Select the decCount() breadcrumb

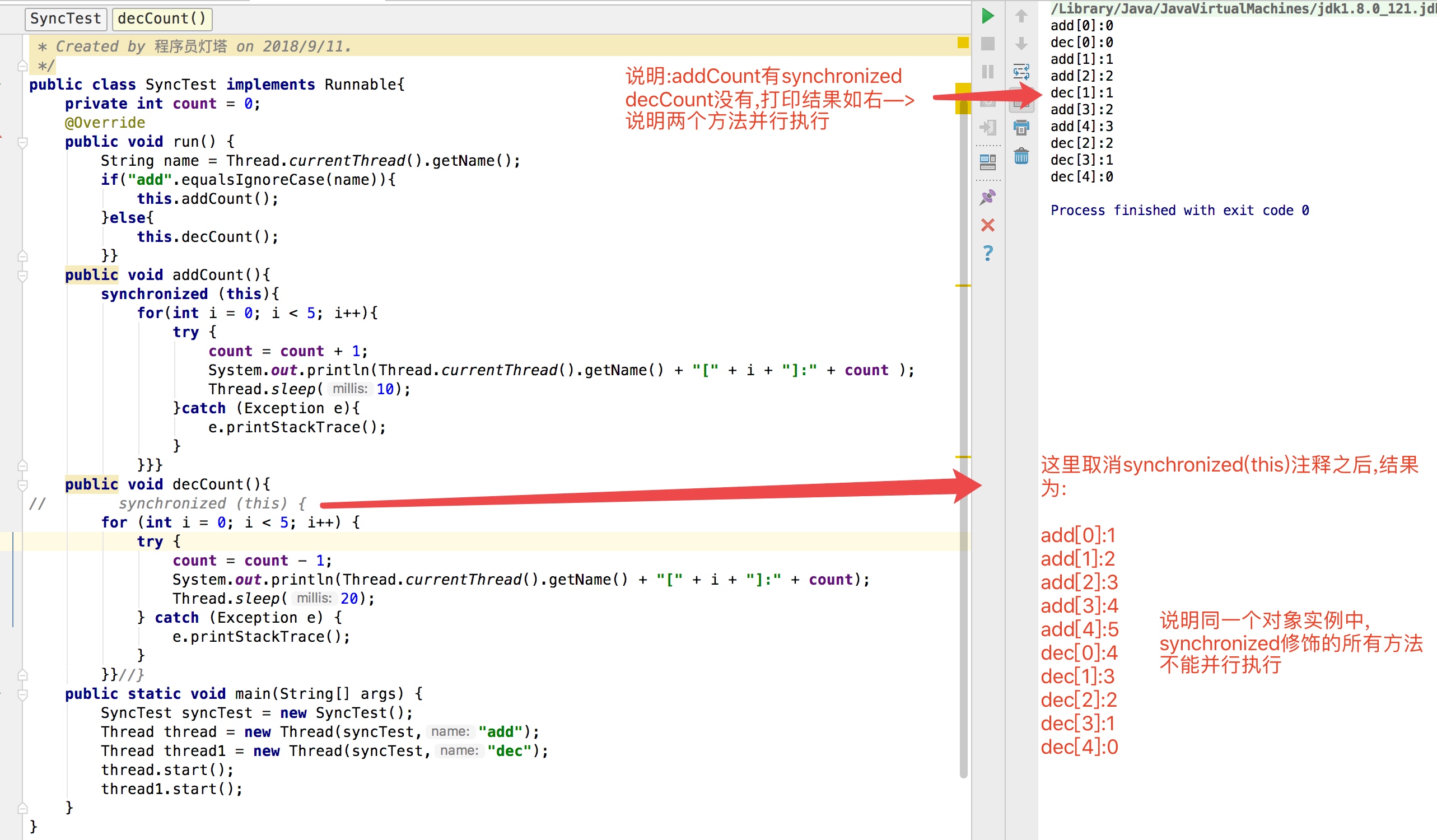pyautogui.click(x=162, y=19)
